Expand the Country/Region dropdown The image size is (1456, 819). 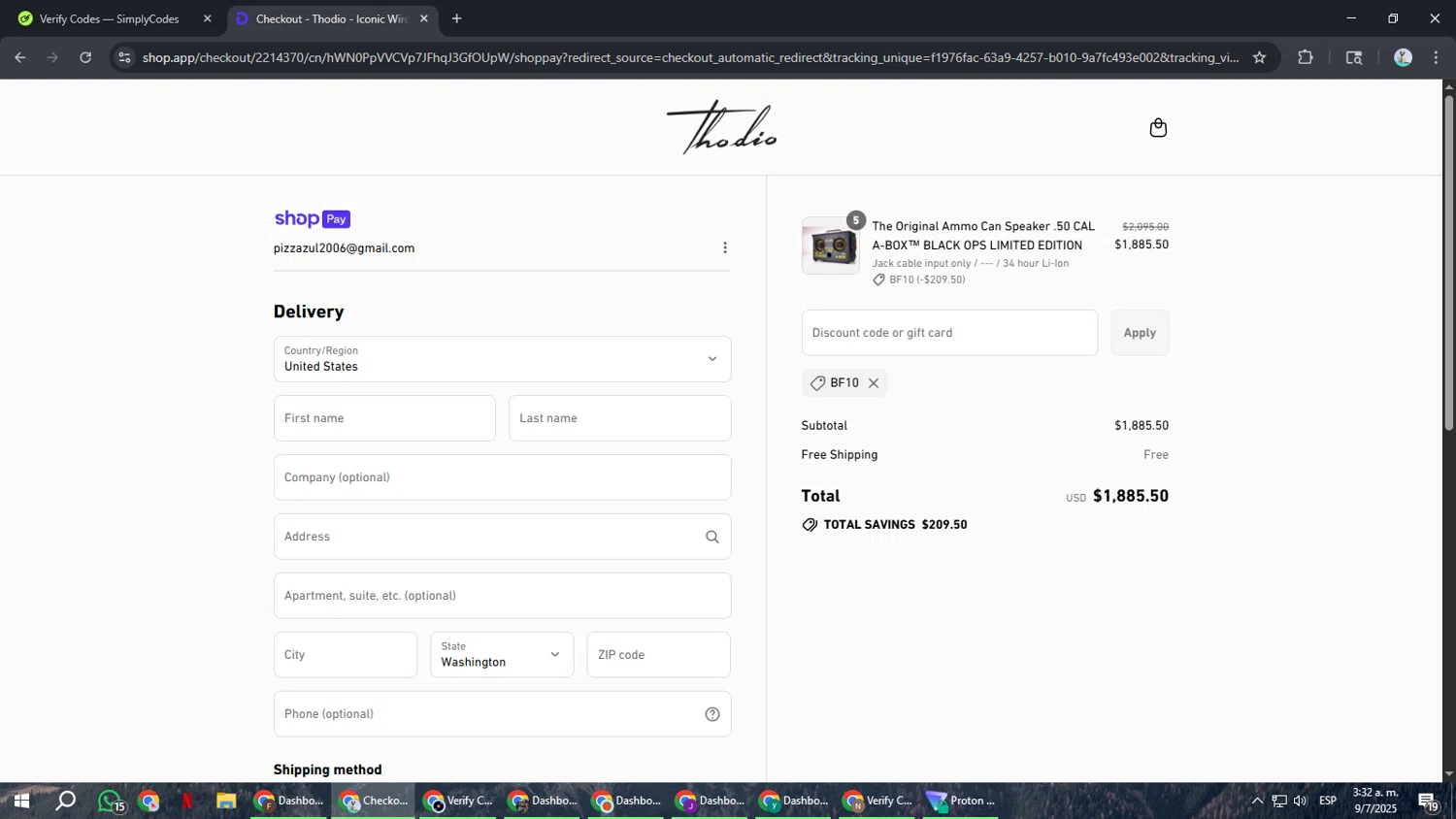(502, 359)
